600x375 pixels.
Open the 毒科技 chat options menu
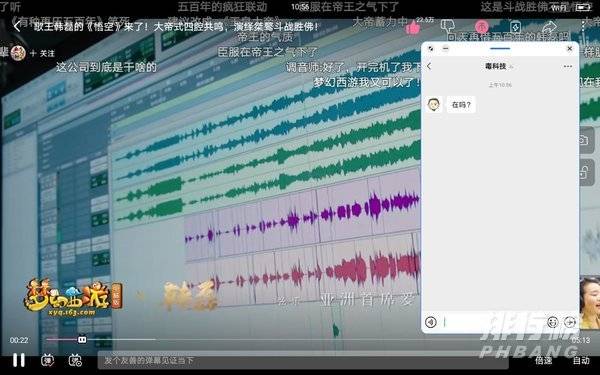click(568, 67)
